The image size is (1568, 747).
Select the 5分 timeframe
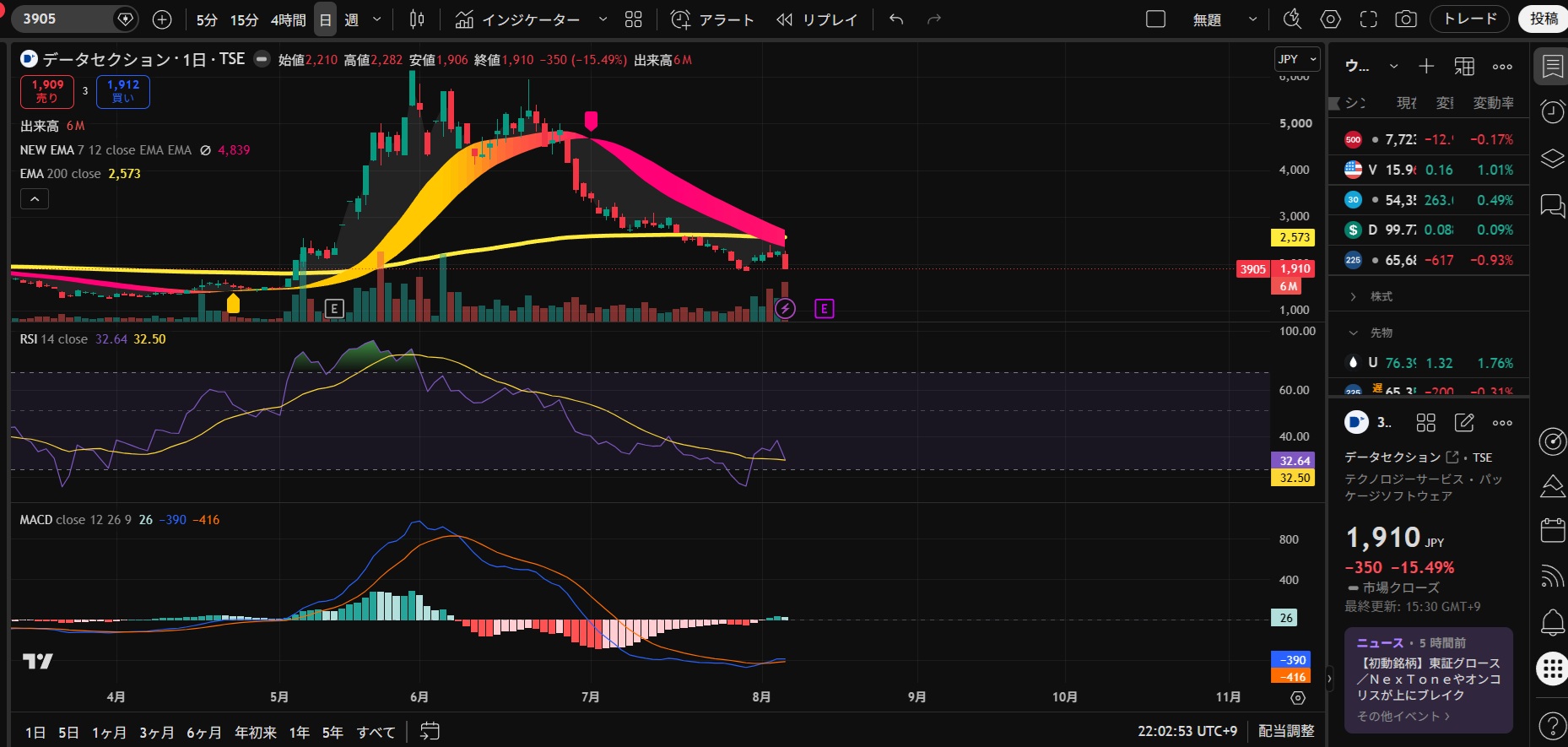click(207, 19)
